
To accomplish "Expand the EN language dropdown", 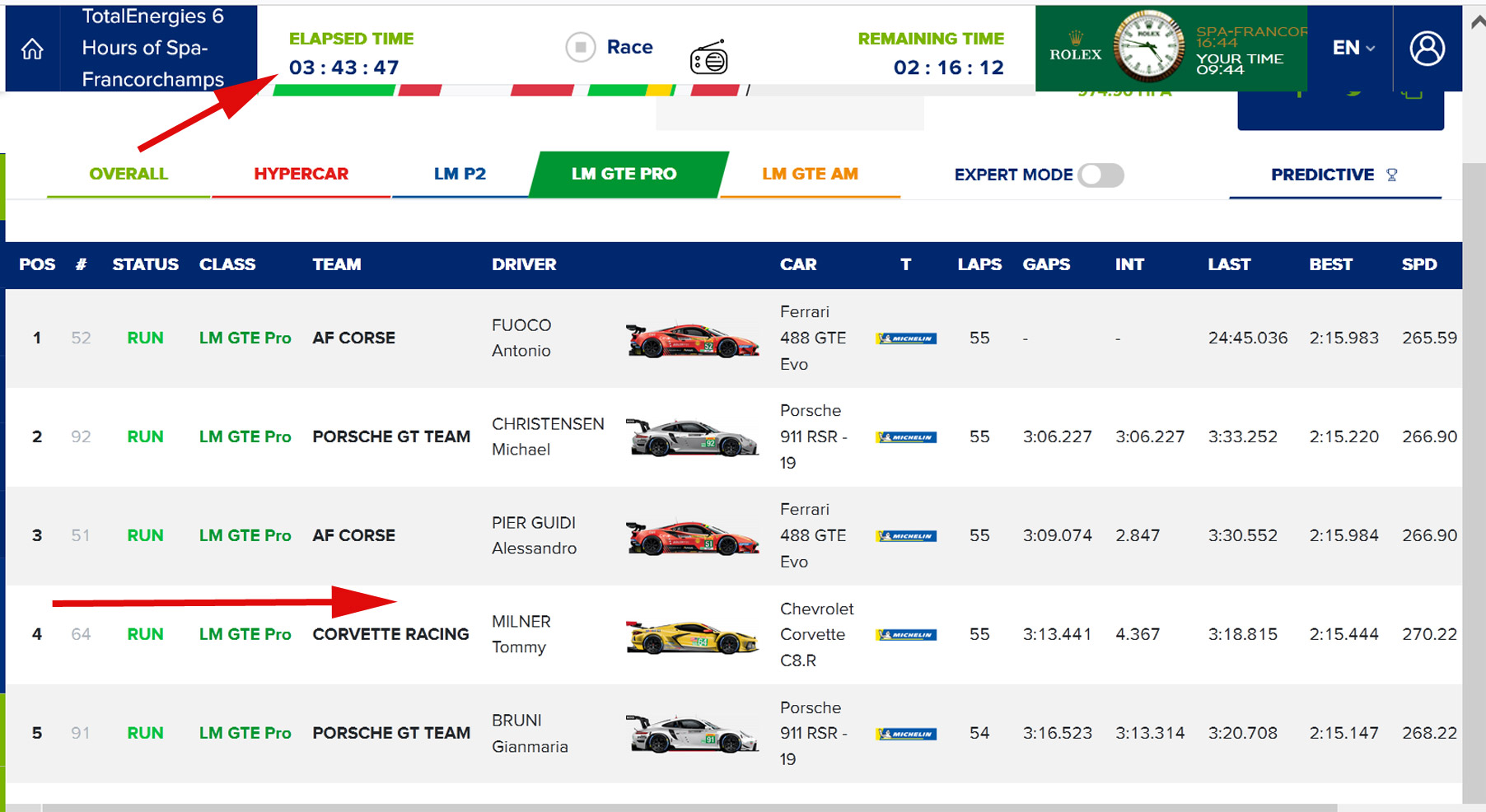I will pos(1353,48).
